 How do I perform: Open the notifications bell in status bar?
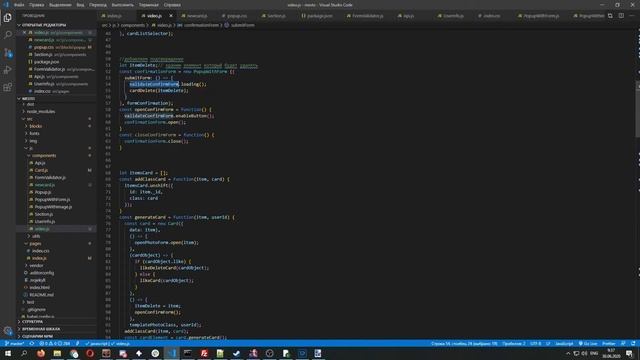633,344
